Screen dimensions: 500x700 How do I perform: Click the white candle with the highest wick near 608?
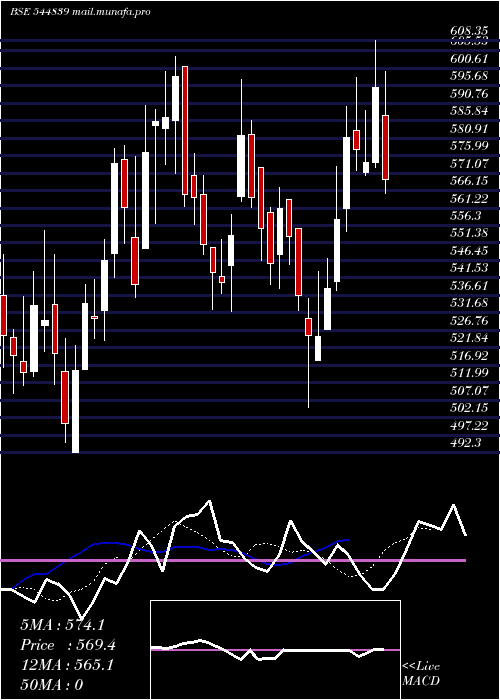tap(375, 125)
